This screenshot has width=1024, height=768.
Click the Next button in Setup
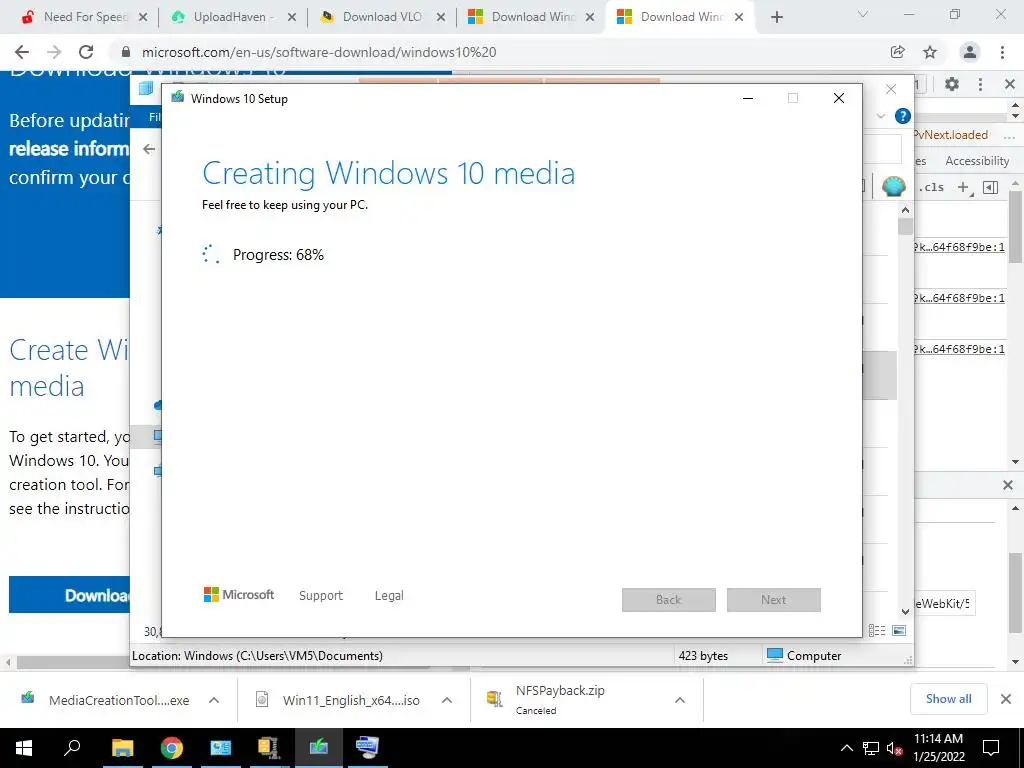774,600
